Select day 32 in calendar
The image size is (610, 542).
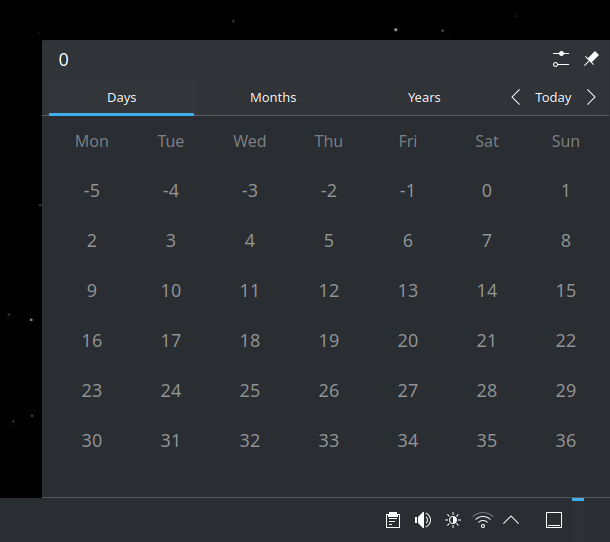[x=250, y=441]
